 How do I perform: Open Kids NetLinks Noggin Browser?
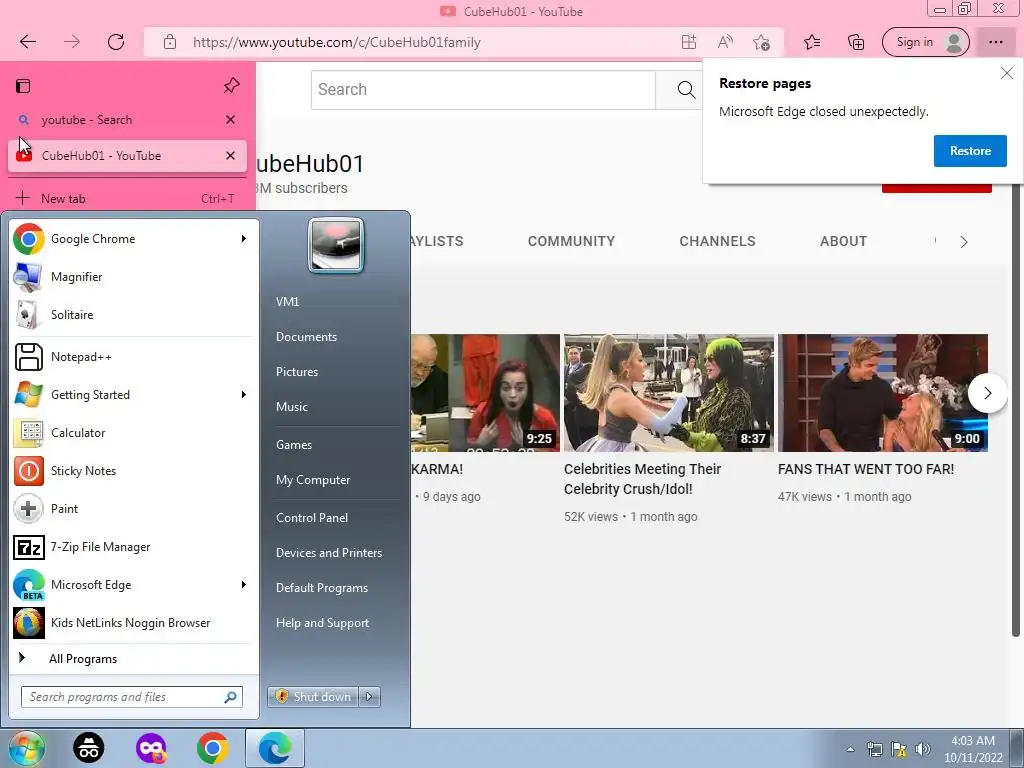tap(133, 623)
